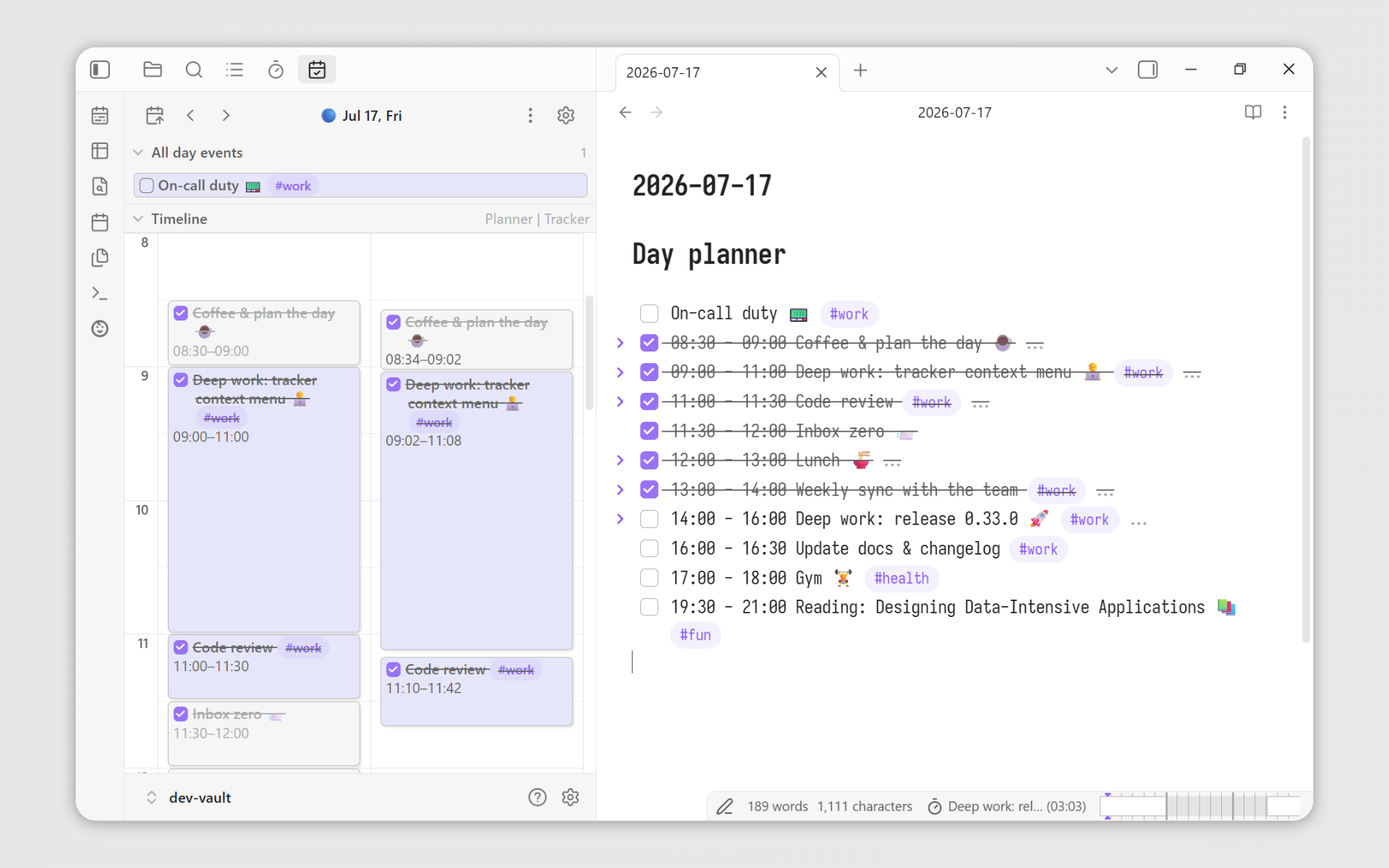Viewport: 1389px width, 868px height.
Task: Open the timer stopwatch icon in toolbar
Action: [x=276, y=69]
